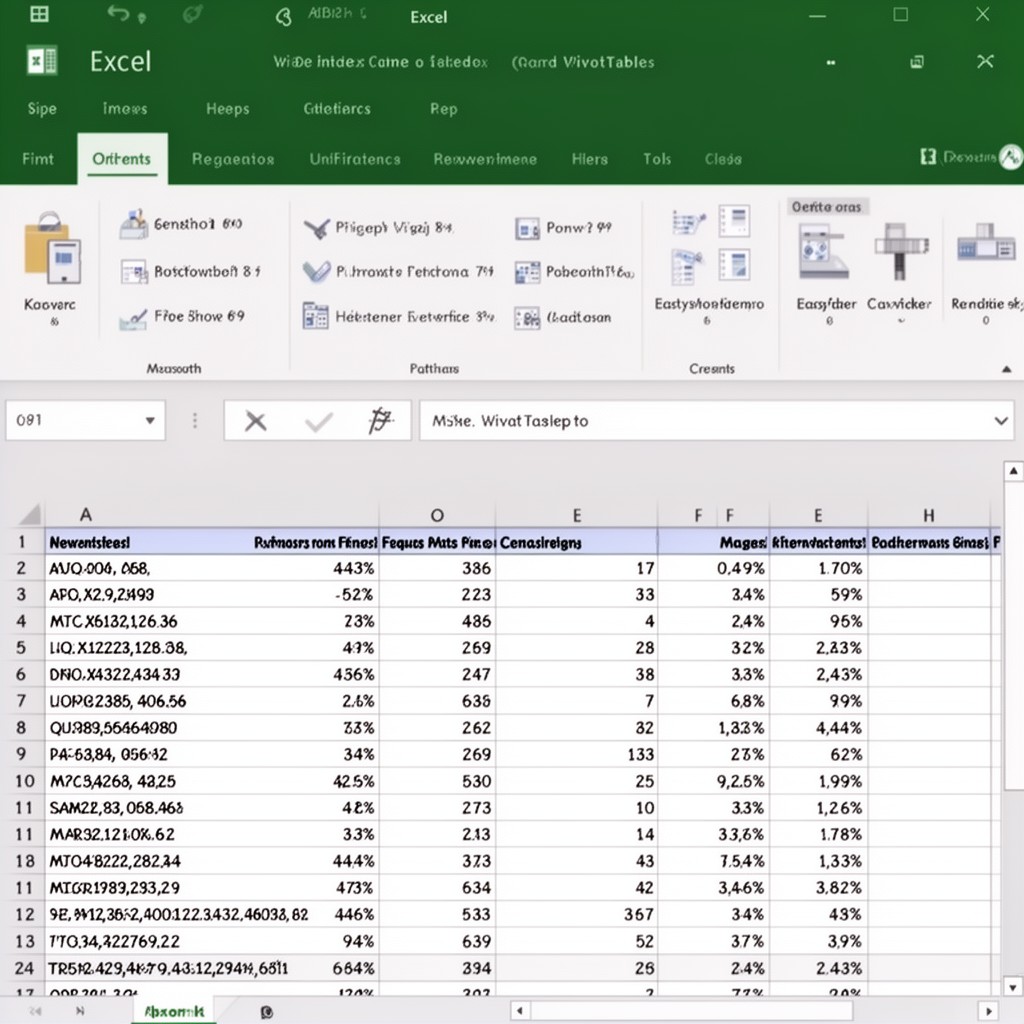Select the Orfrents ribbon tab
Image resolution: width=1024 pixels, height=1024 pixels.
click(121, 159)
